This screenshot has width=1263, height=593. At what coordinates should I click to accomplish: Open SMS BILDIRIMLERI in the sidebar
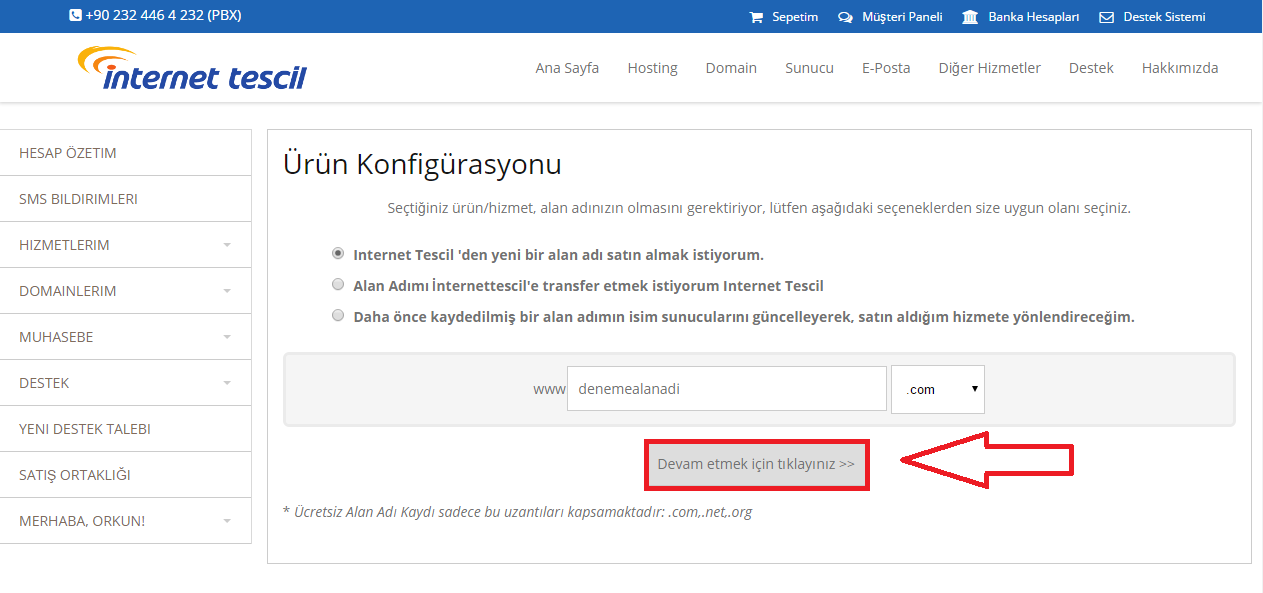(x=125, y=199)
